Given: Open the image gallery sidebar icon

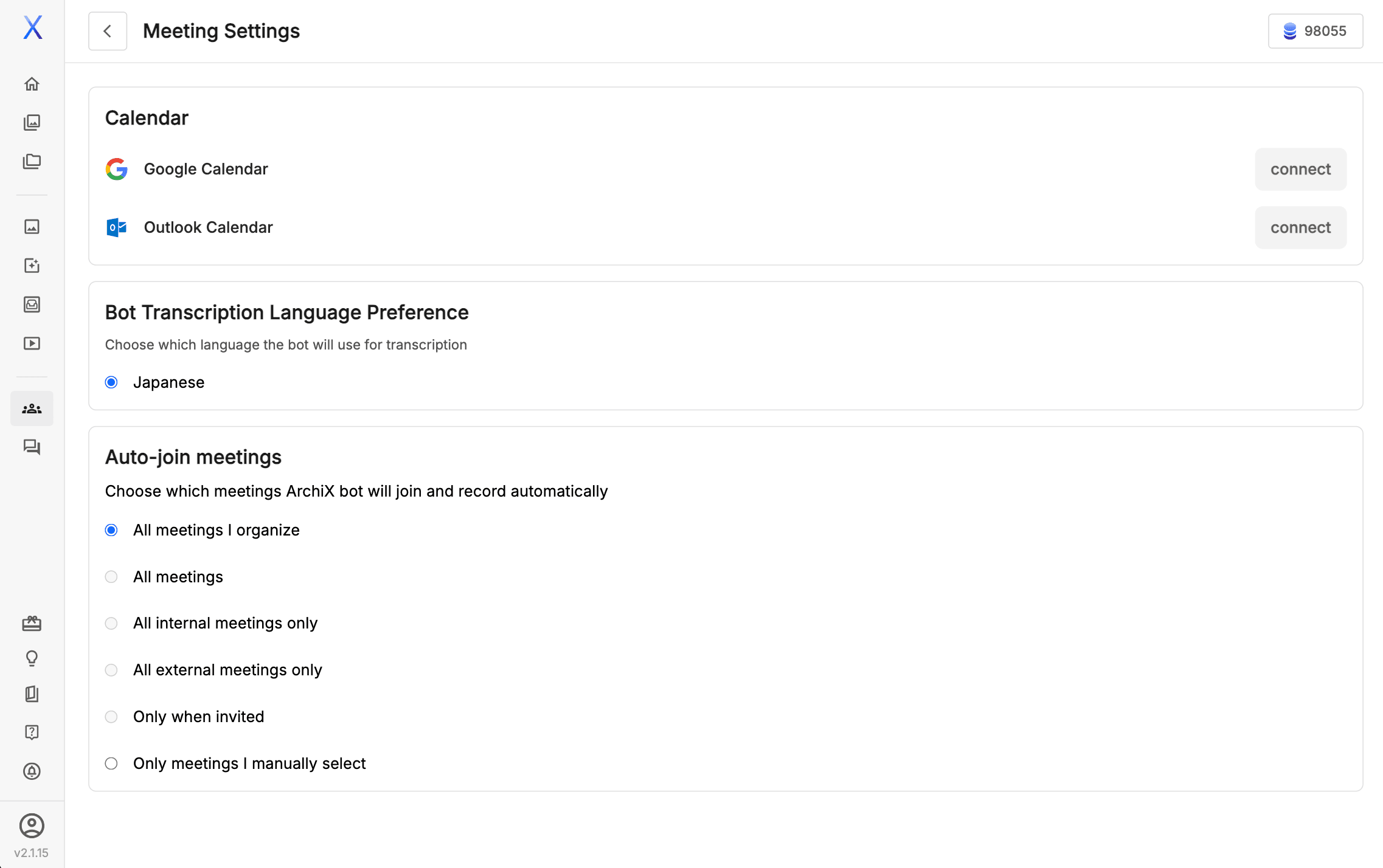Looking at the screenshot, I should point(32,123).
